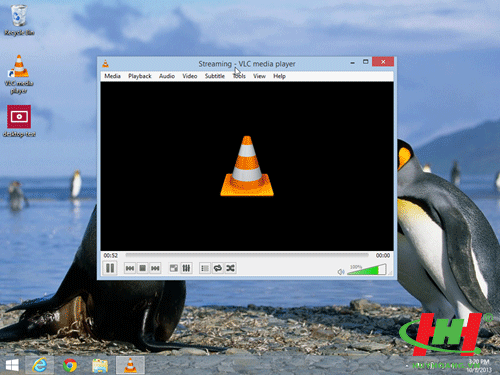500x375 pixels.
Task: Toggle fullscreen video mode icon
Action: (x=174, y=268)
